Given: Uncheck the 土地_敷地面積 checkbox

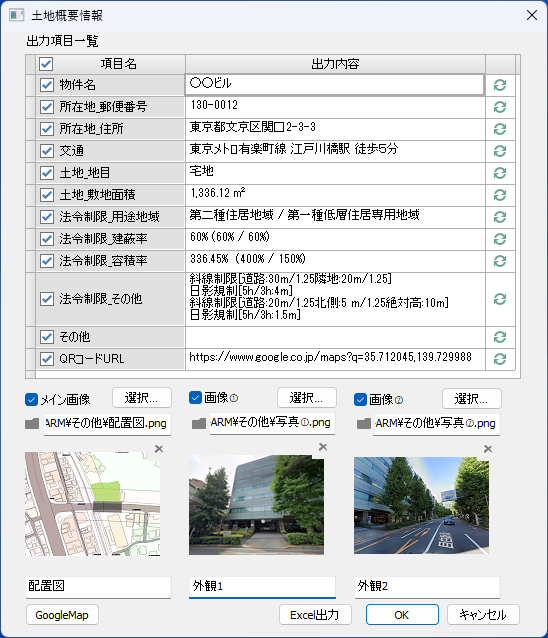Looking at the screenshot, I should pyautogui.click(x=47, y=195).
